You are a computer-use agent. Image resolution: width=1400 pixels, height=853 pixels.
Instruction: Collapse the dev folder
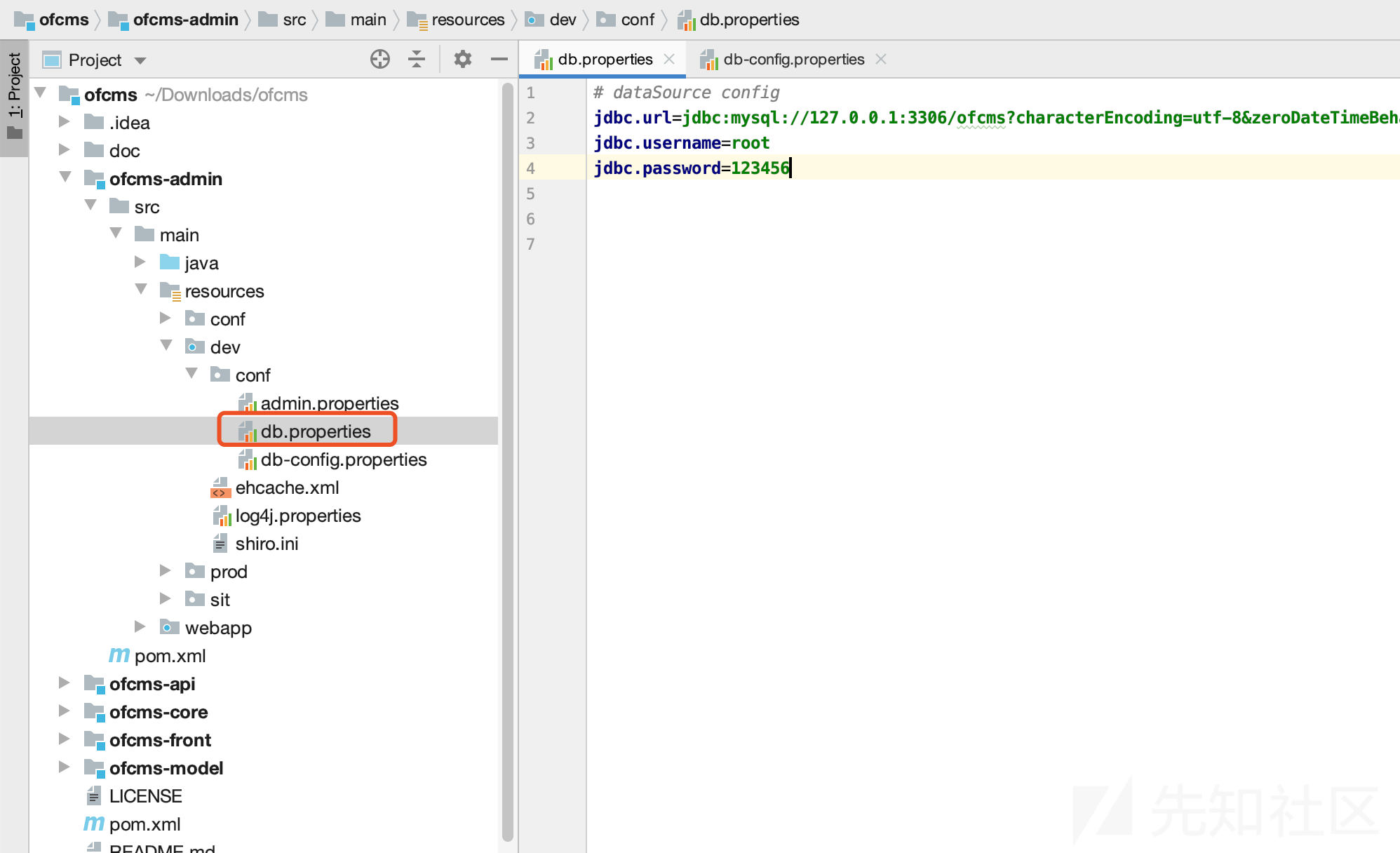167,345
